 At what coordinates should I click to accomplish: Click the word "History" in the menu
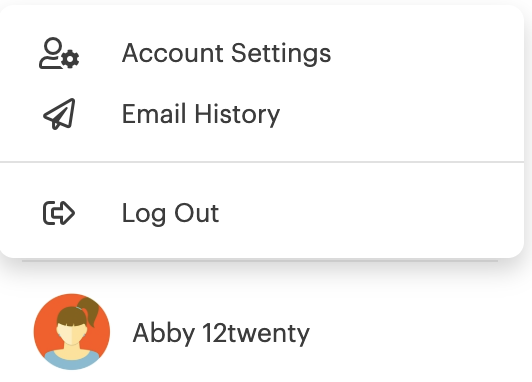[x=237, y=115]
